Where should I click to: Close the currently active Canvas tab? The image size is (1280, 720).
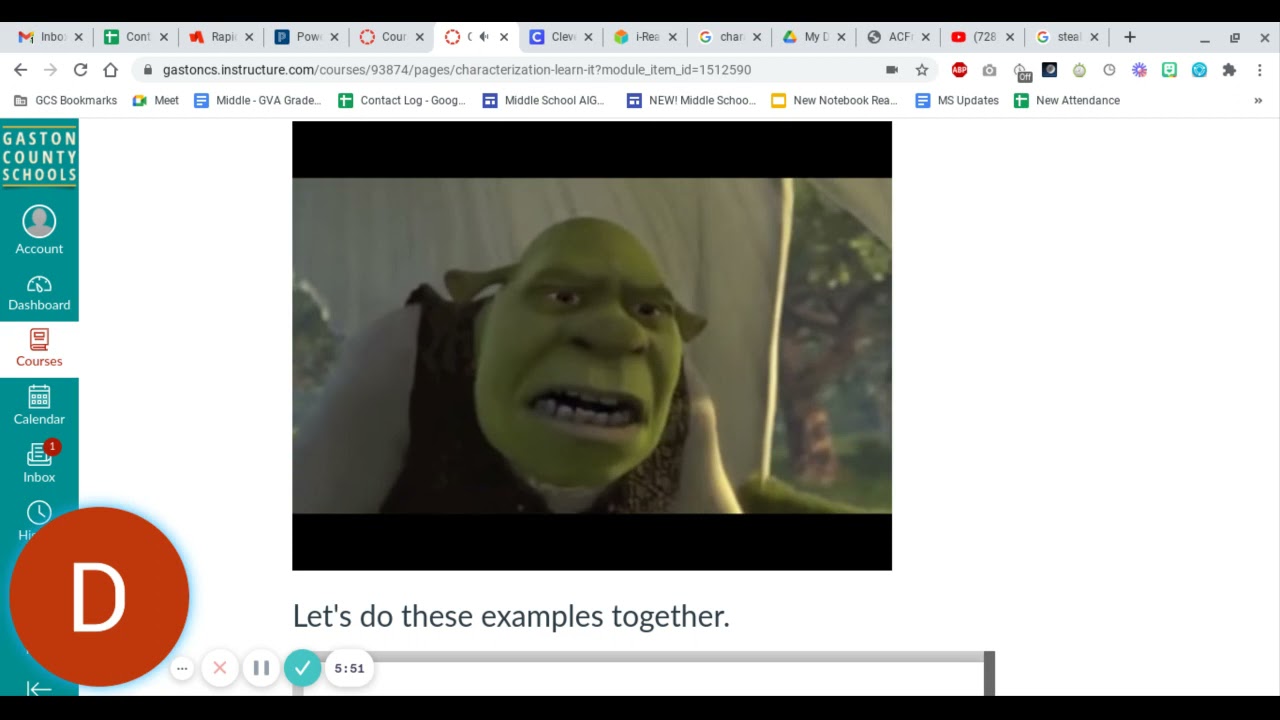(x=504, y=37)
